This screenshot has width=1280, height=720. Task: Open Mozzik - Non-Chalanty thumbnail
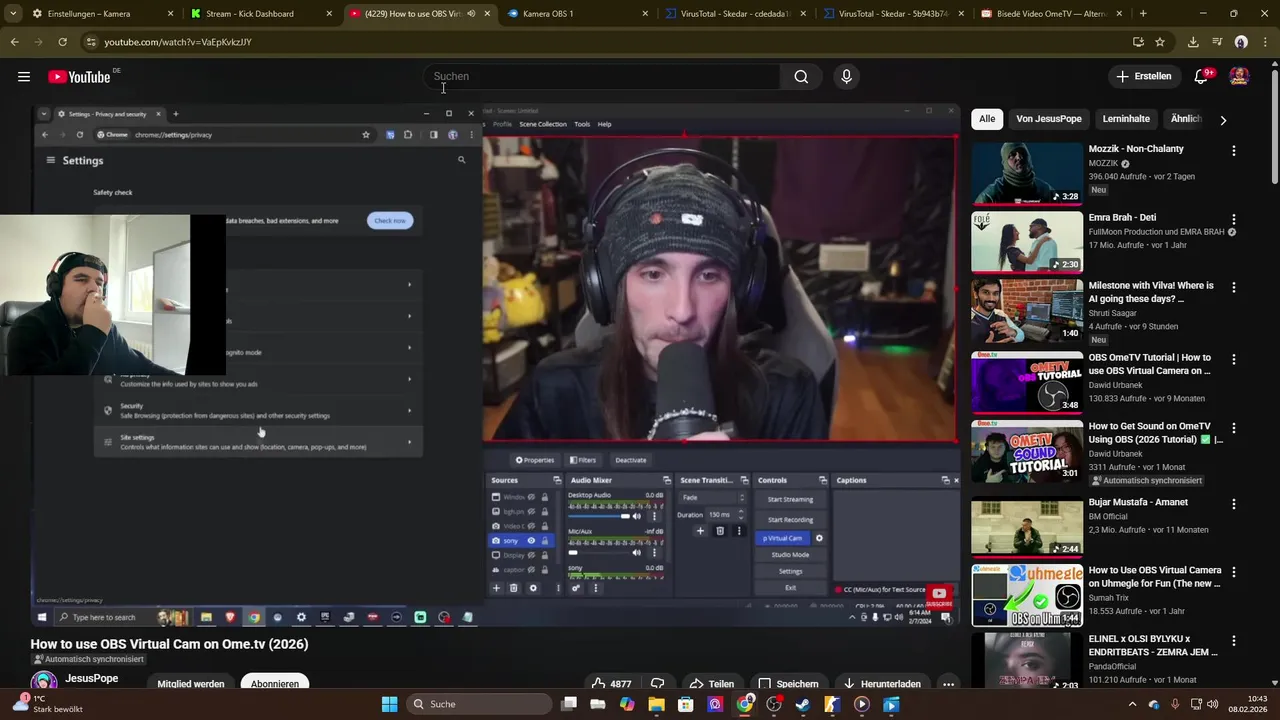1027,173
